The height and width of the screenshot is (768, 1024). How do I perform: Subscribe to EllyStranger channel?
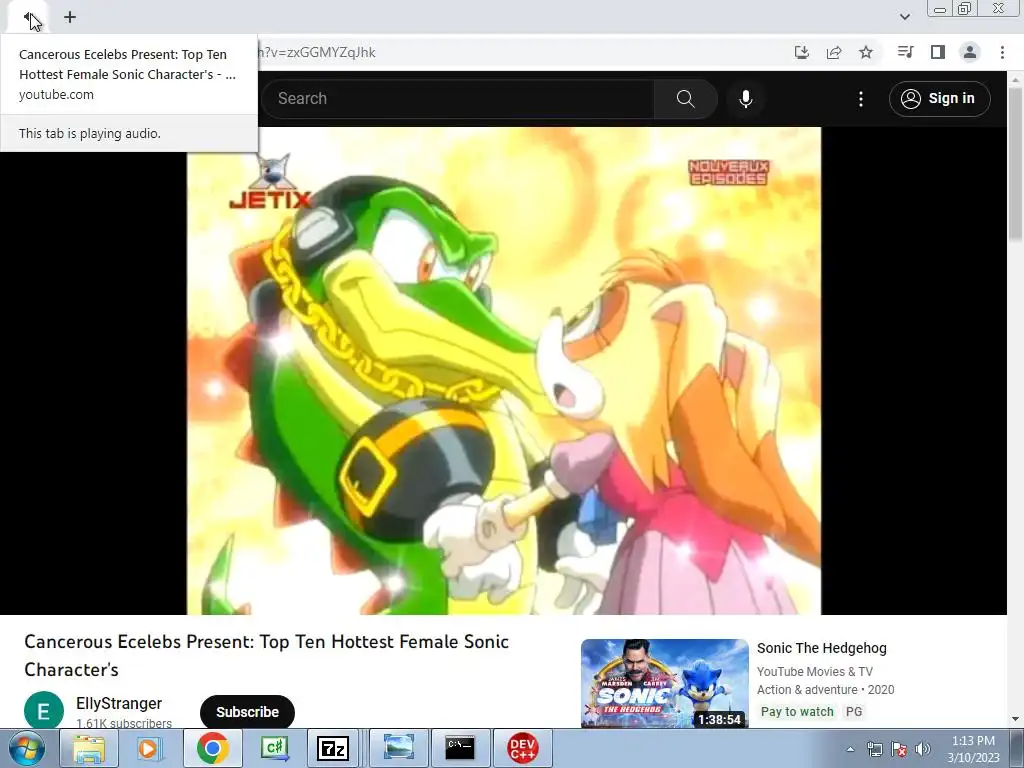pyautogui.click(x=248, y=712)
